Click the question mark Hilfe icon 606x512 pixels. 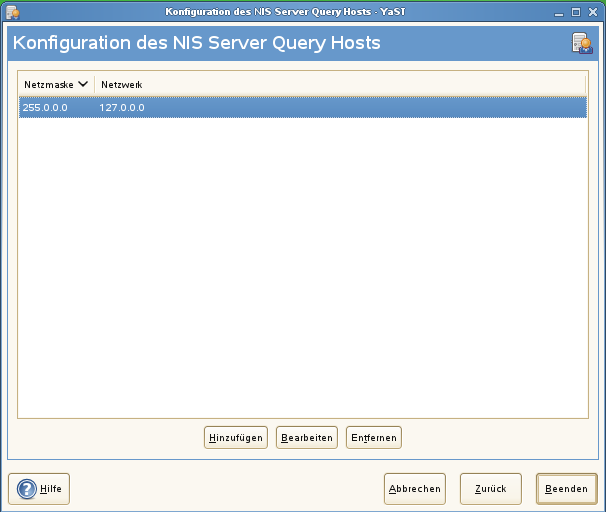click(27, 489)
